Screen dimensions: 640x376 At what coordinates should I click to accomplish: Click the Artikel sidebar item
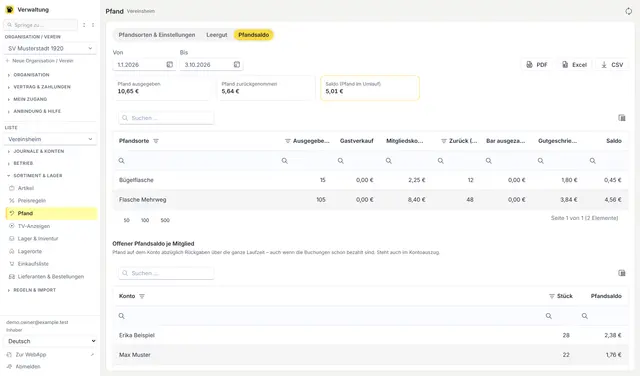click(51, 188)
